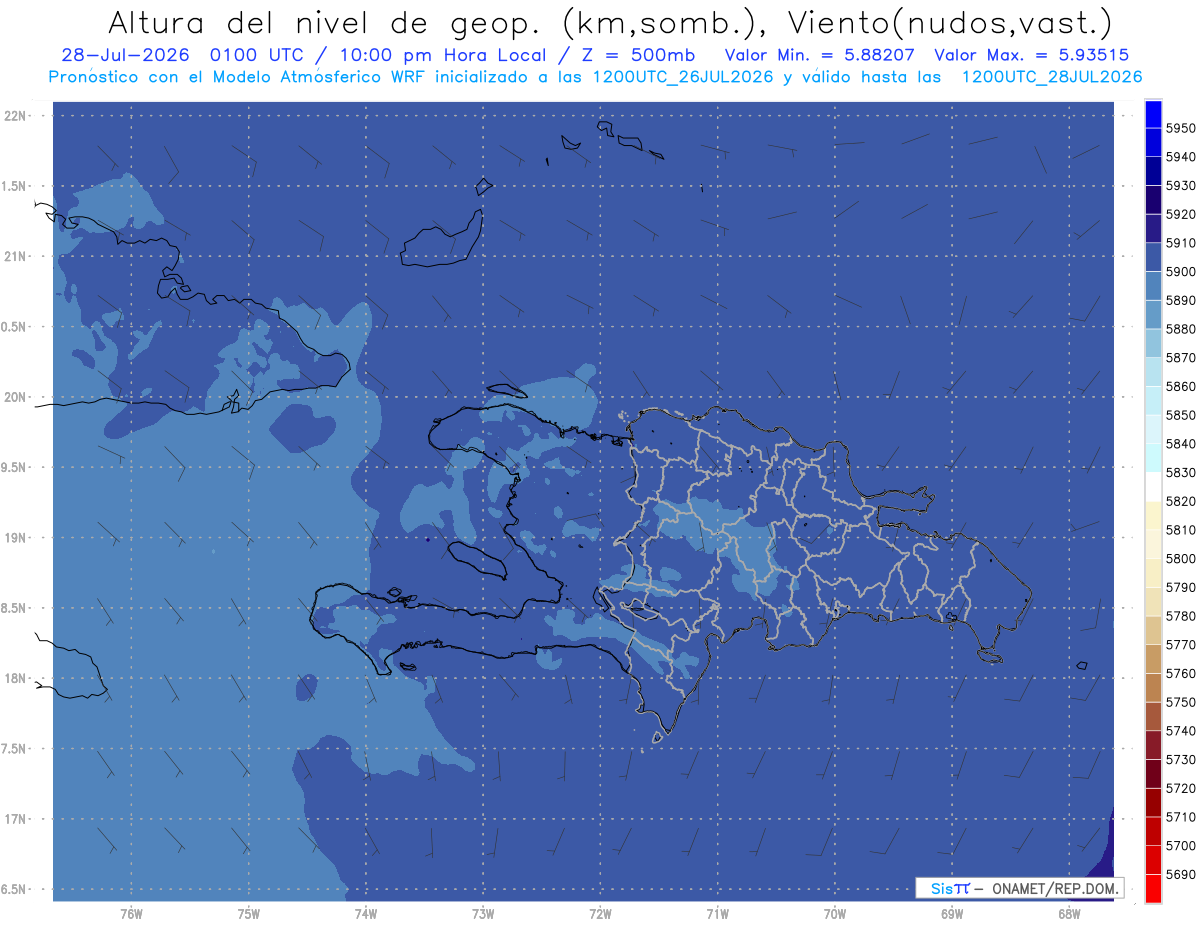Click the cream swatch between 5810 and 5800
Image resolution: width=1200 pixels, height=927 pixels.
click(x=1152, y=544)
